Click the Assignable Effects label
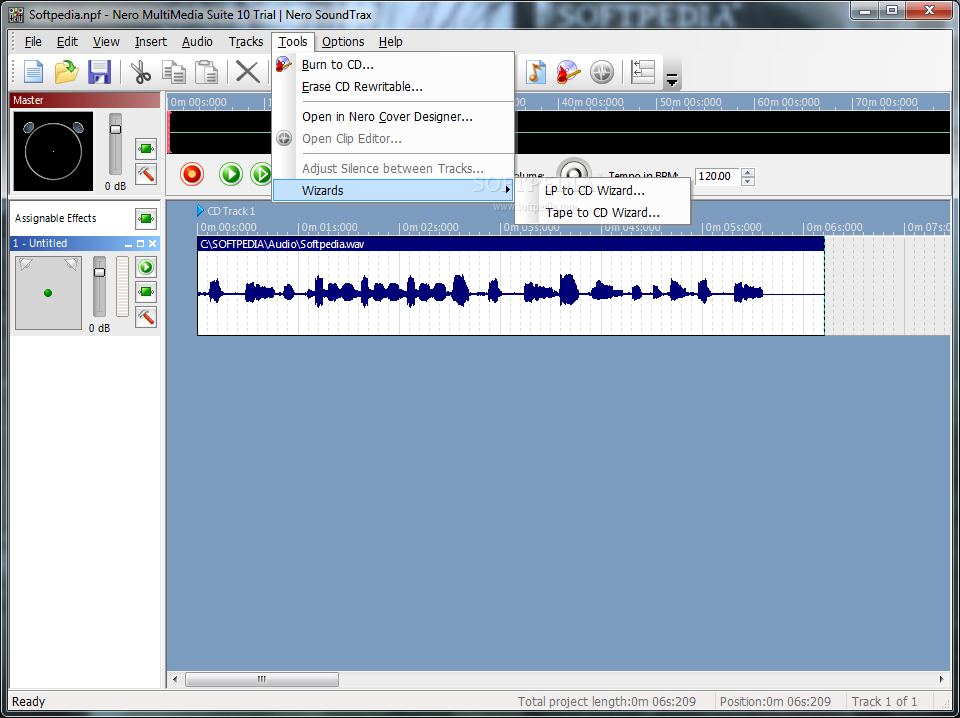960x718 pixels. click(x=56, y=219)
